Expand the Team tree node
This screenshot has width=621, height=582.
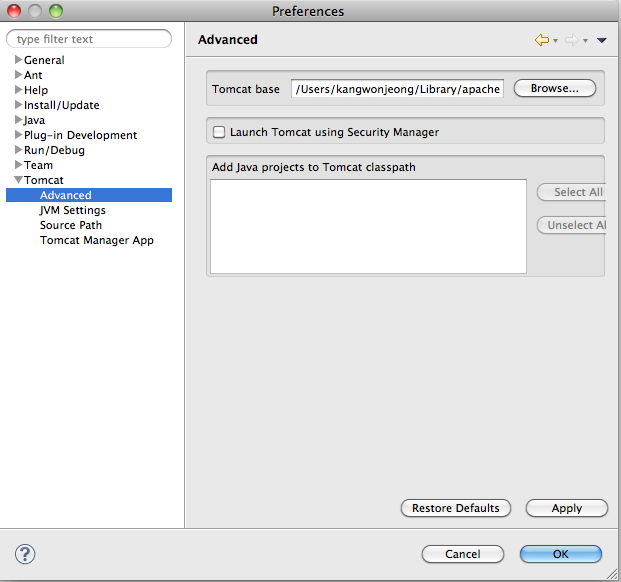tap(18, 165)
